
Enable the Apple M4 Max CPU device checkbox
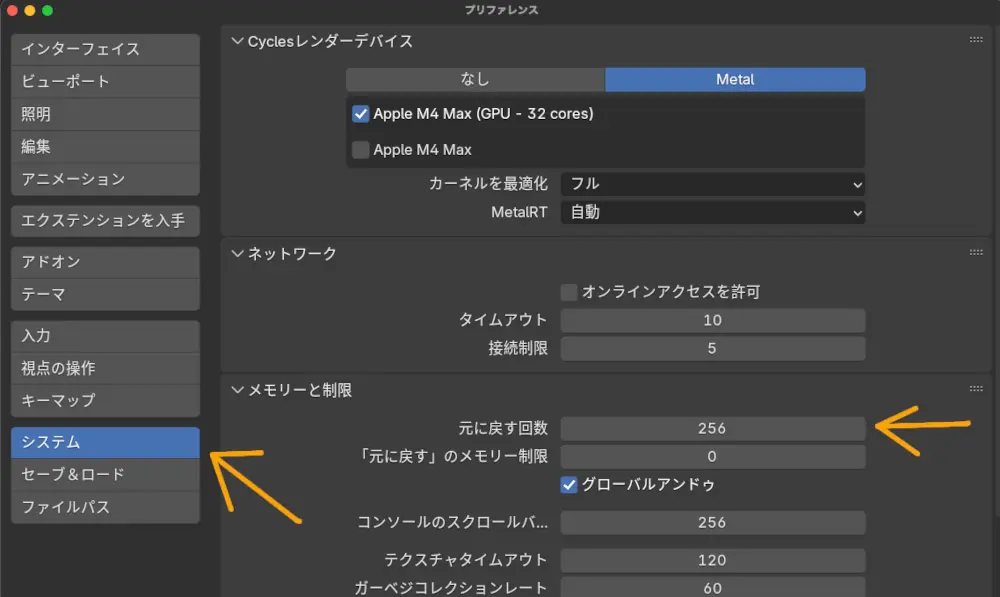pyautogui.click(x=360, y=149)
